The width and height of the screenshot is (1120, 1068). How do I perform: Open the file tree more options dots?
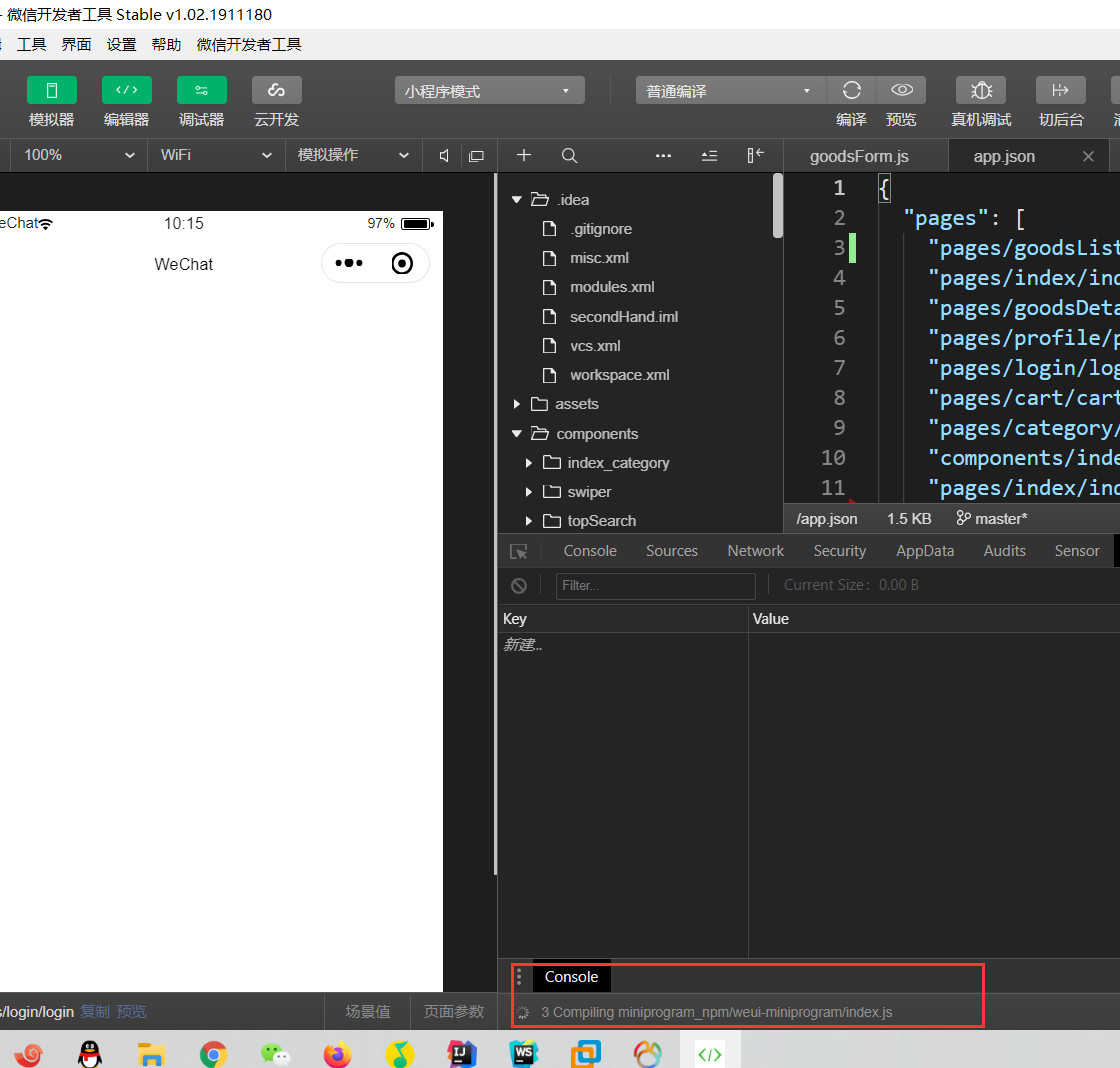[x=663, y=155]
